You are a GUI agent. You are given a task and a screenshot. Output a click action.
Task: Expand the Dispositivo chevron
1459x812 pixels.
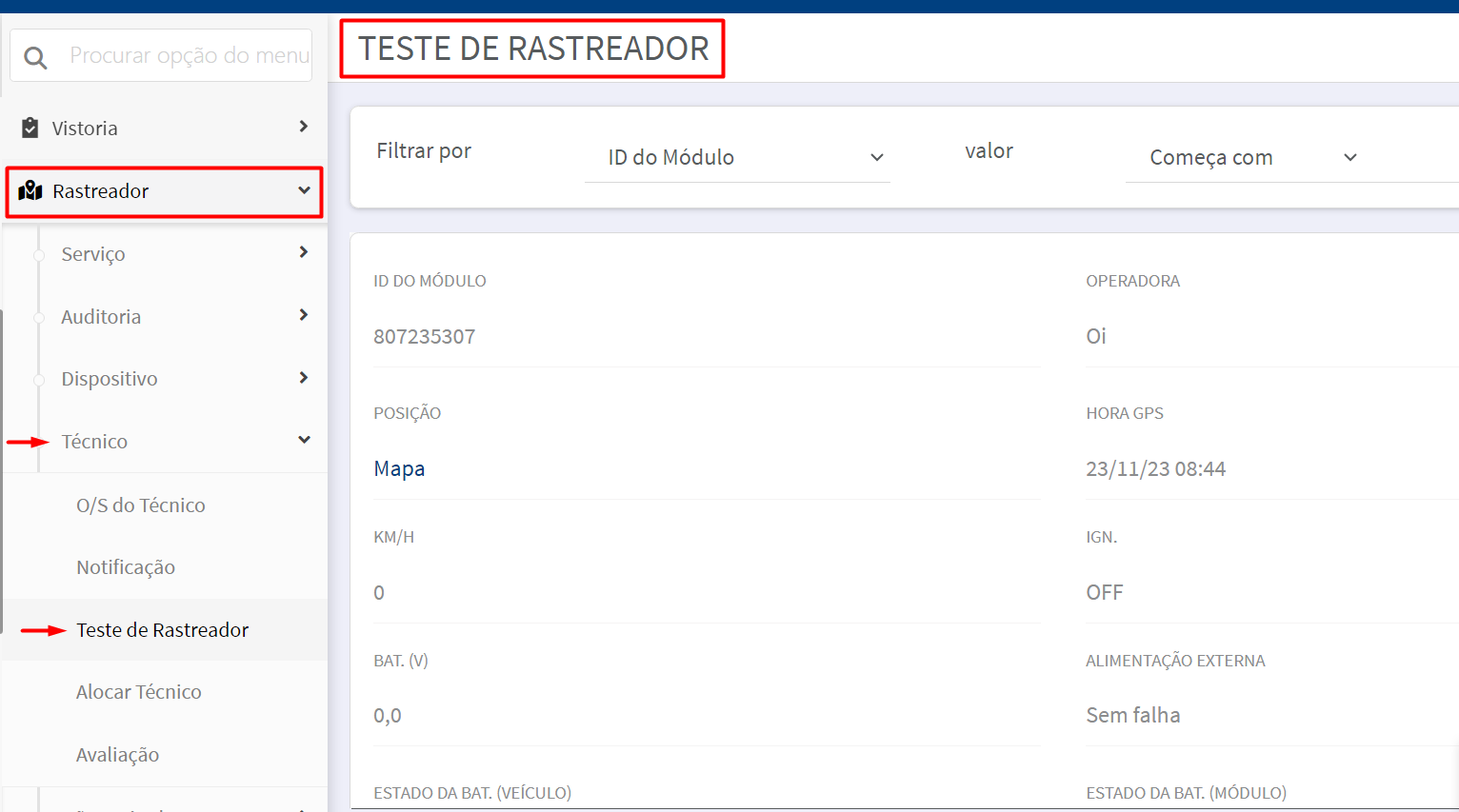pos(304,378)
